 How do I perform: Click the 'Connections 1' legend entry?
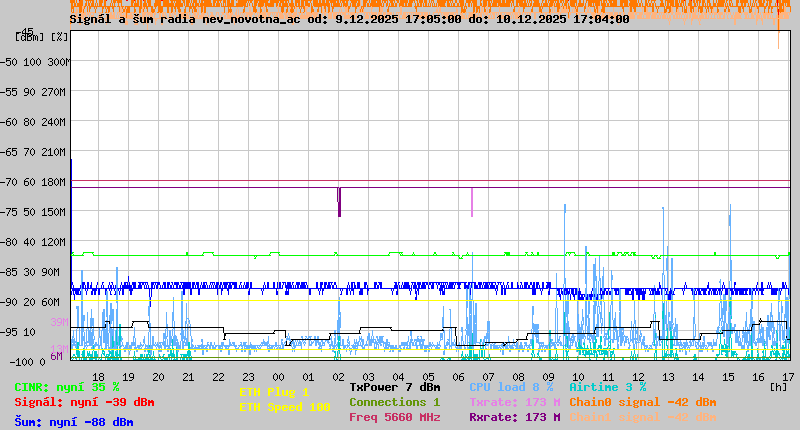point(394,402)
